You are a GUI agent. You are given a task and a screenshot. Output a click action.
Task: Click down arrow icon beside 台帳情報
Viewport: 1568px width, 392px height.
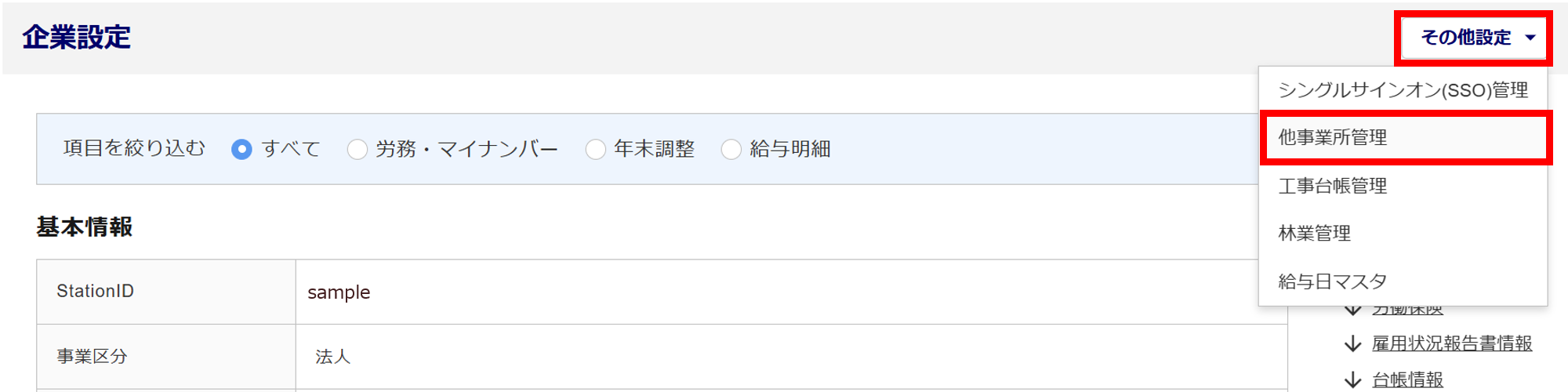pyautogui.click(x=1352, y=380)
